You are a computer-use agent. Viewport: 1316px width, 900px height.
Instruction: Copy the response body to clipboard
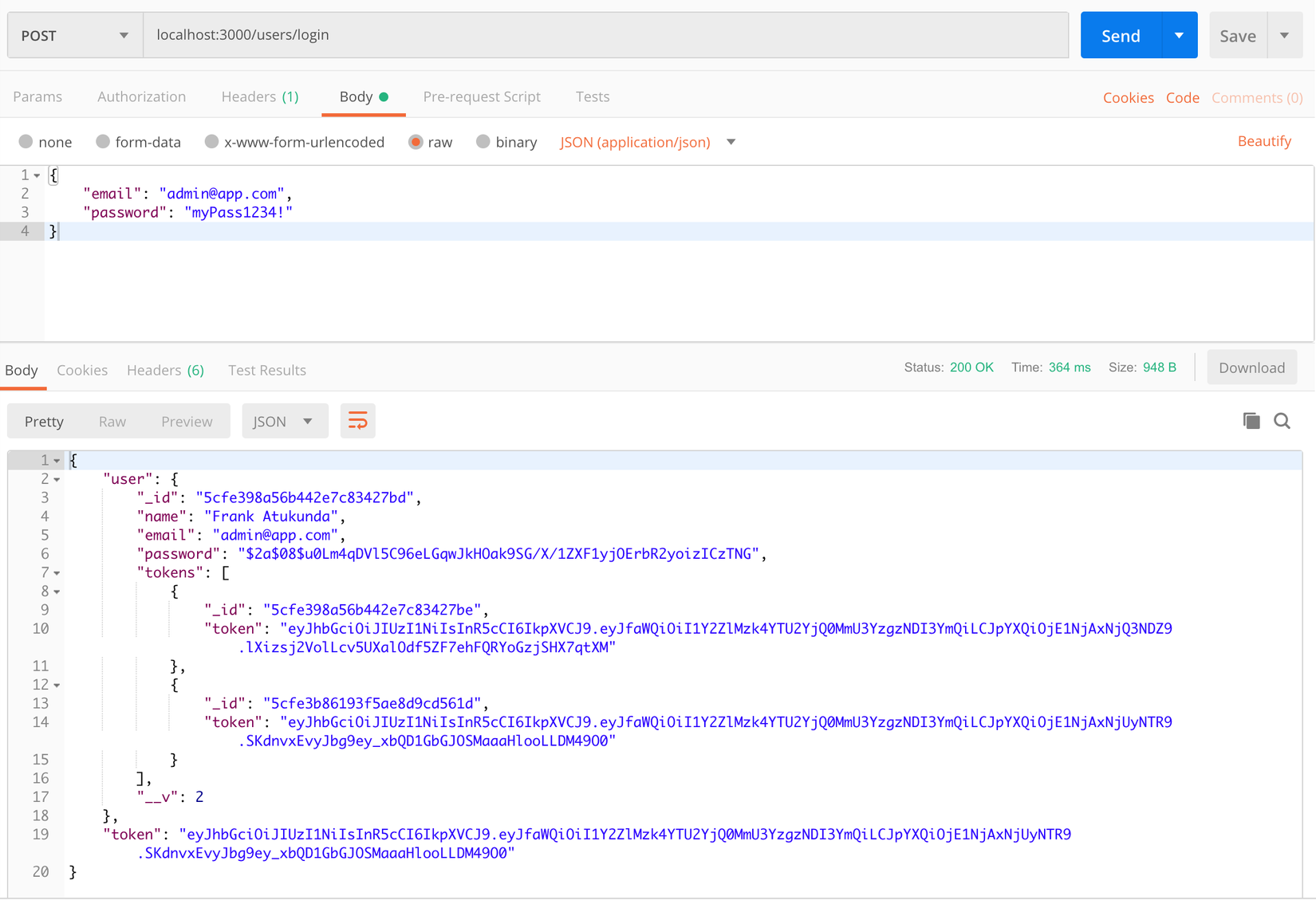click(x=1251, y=421)
